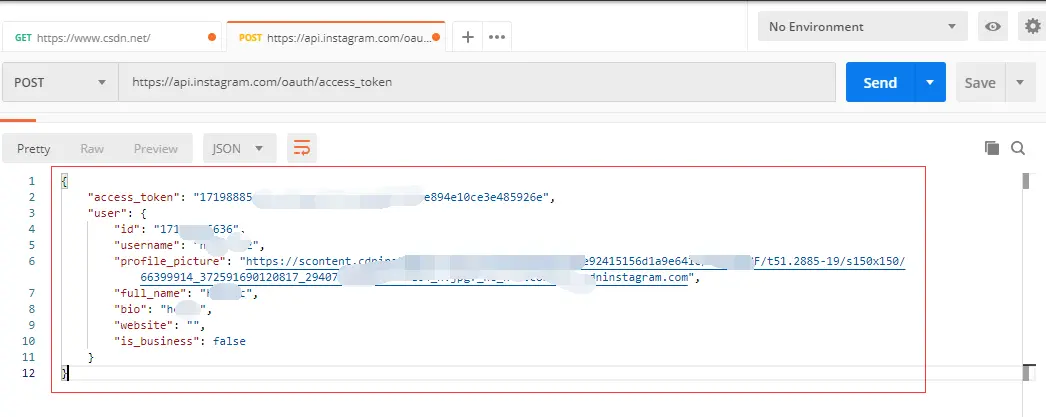Change the POST method dropdown
The height and width of the screenshot is (417, 1046).
(60, 83)
